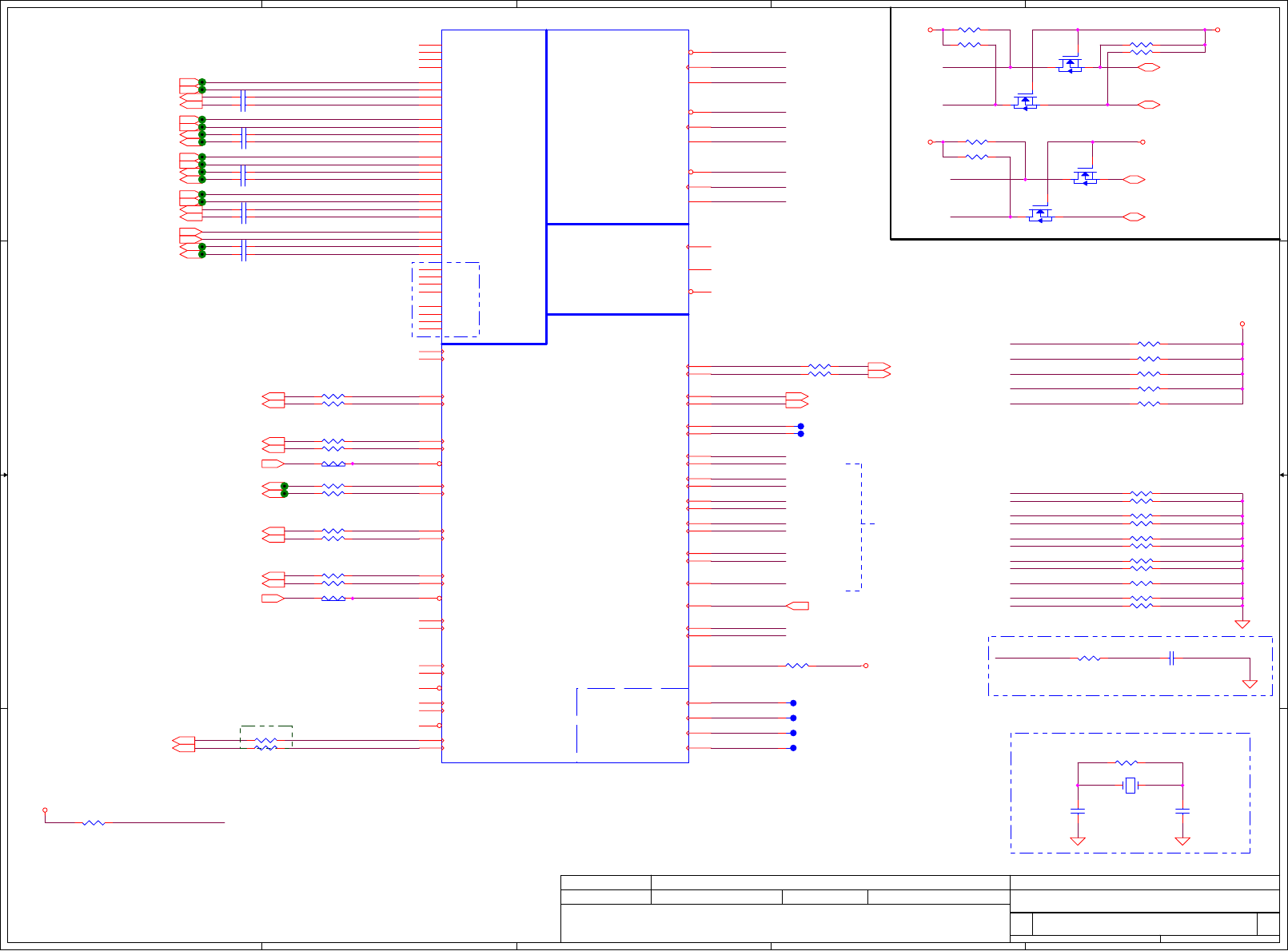The width and height of the screenshot is (1288, 951).
Task: Click the bottommost capacitor in the left capacitor column
Action: pos(243,250)
